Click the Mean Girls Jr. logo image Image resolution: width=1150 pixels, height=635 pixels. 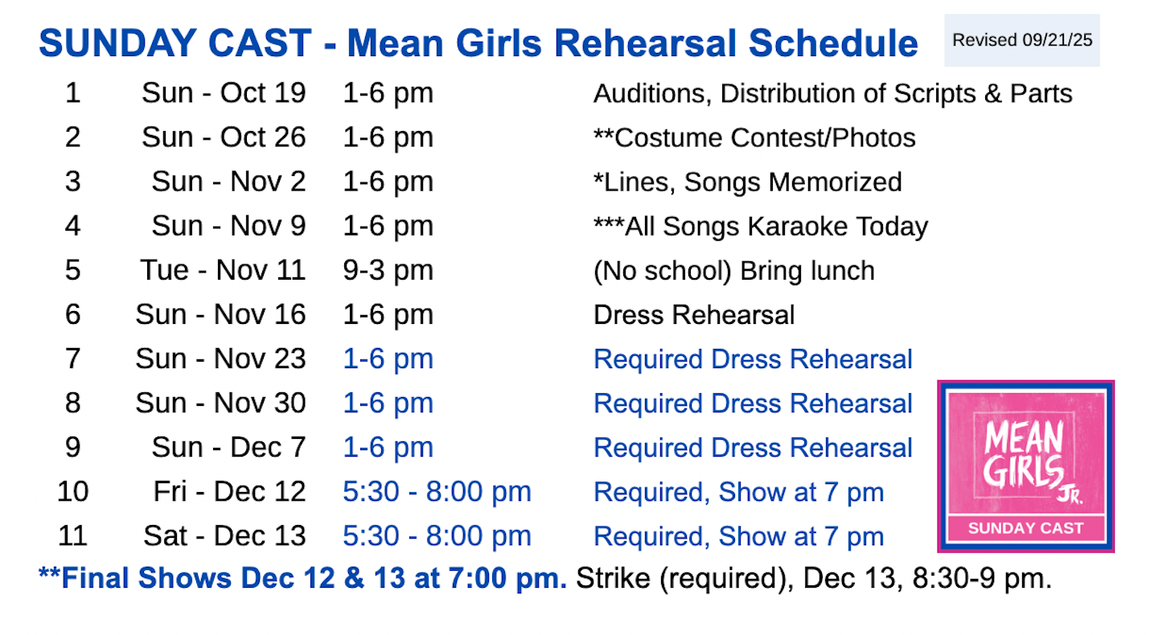click(1025, 465)
